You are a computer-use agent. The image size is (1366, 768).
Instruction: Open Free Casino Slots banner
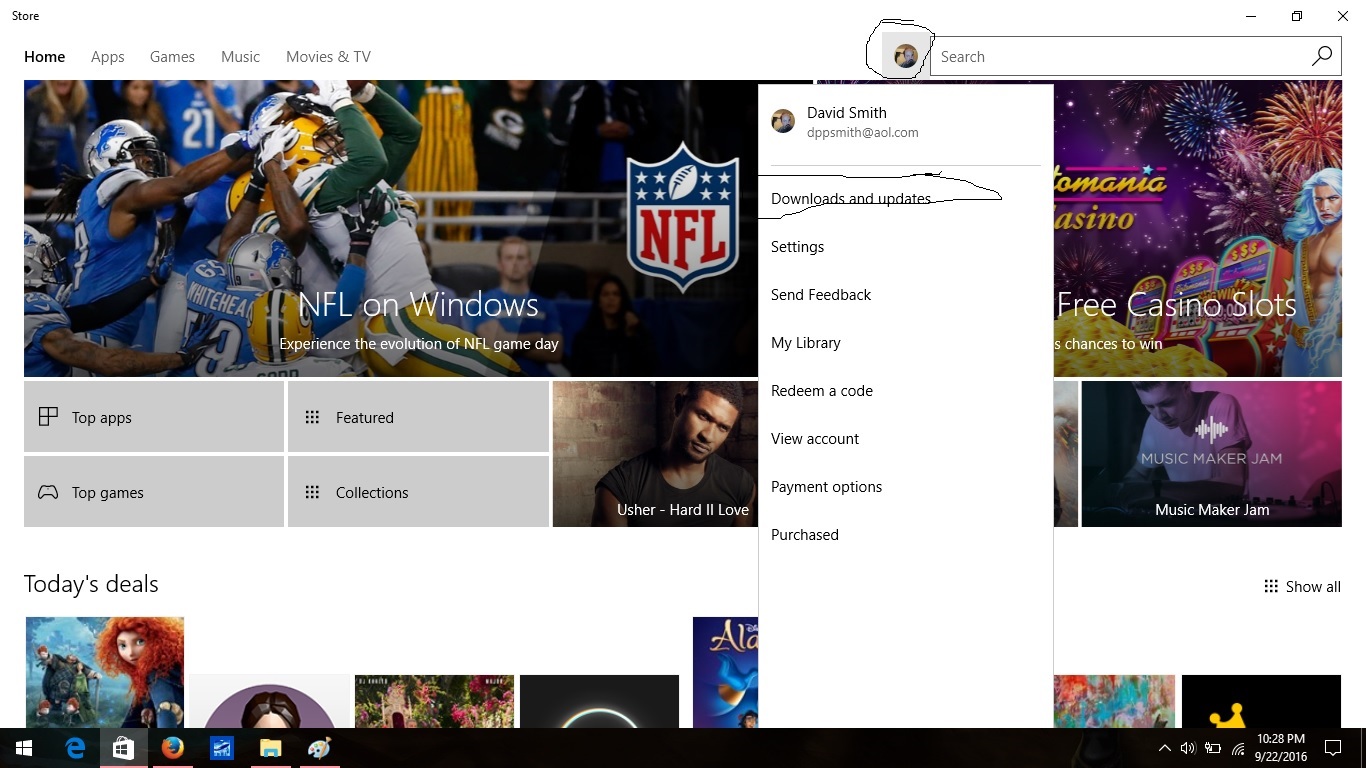1197,228
